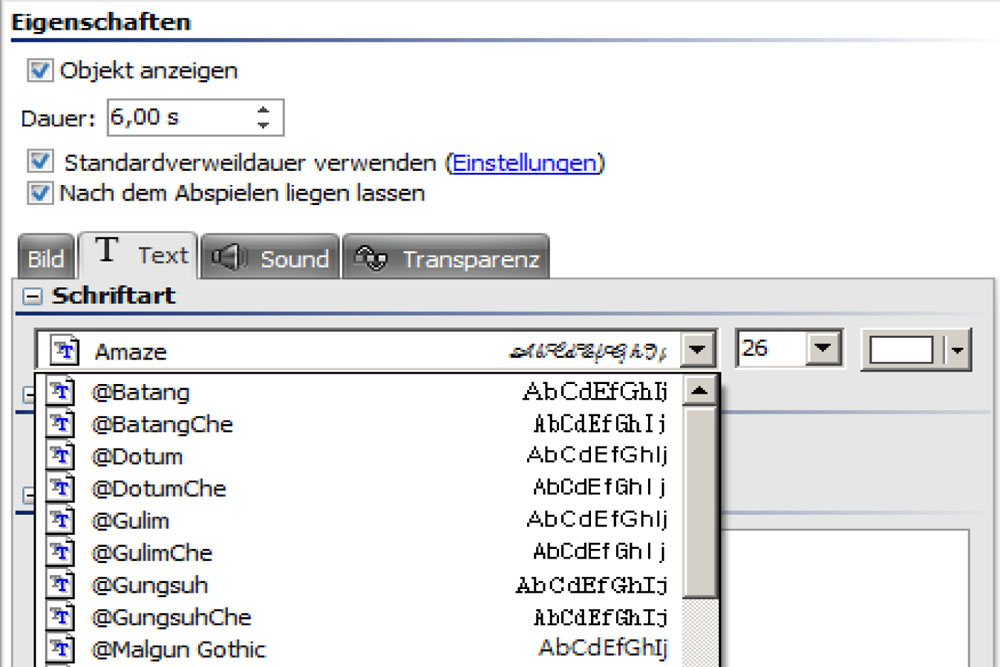
Task: Open the Amaze font dropdown arrow
Action: pos(700,351)
